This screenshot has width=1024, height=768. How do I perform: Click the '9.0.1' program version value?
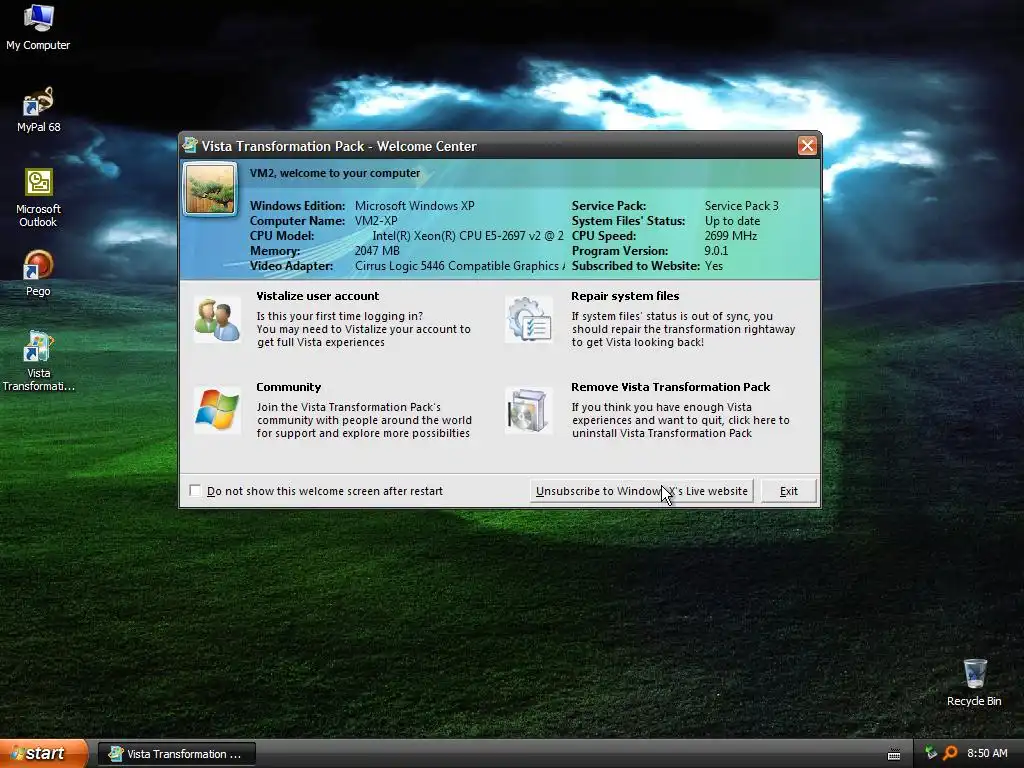716,251
